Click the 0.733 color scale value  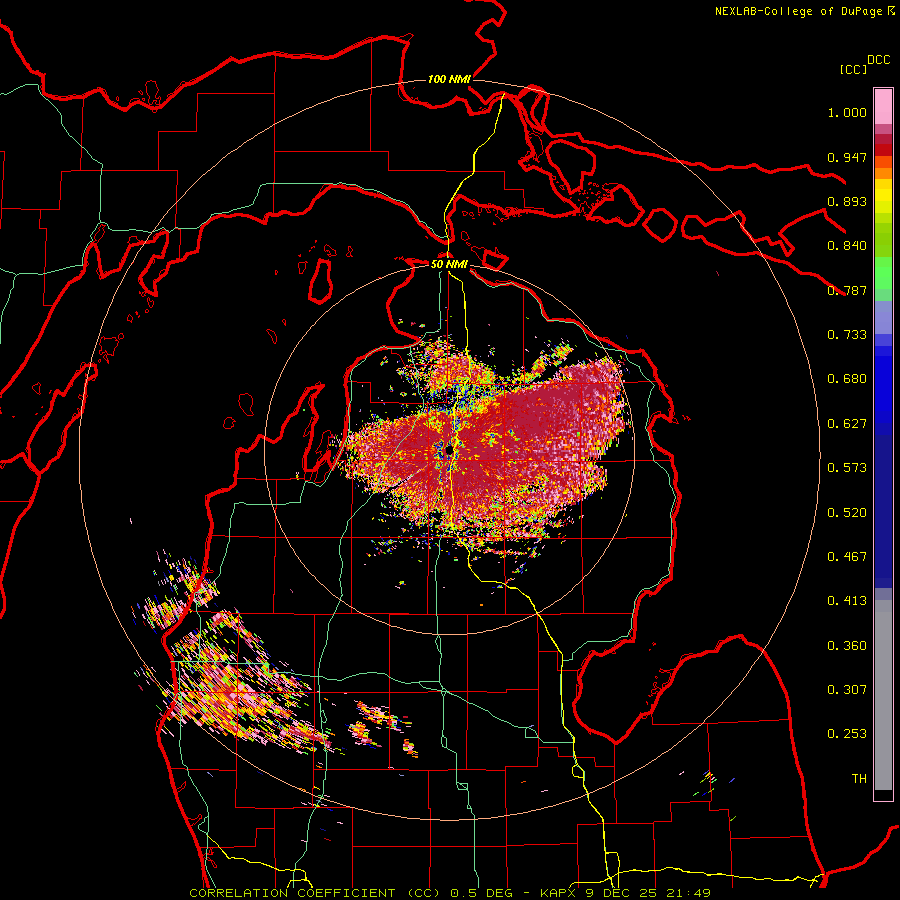[x=847, y=335]
